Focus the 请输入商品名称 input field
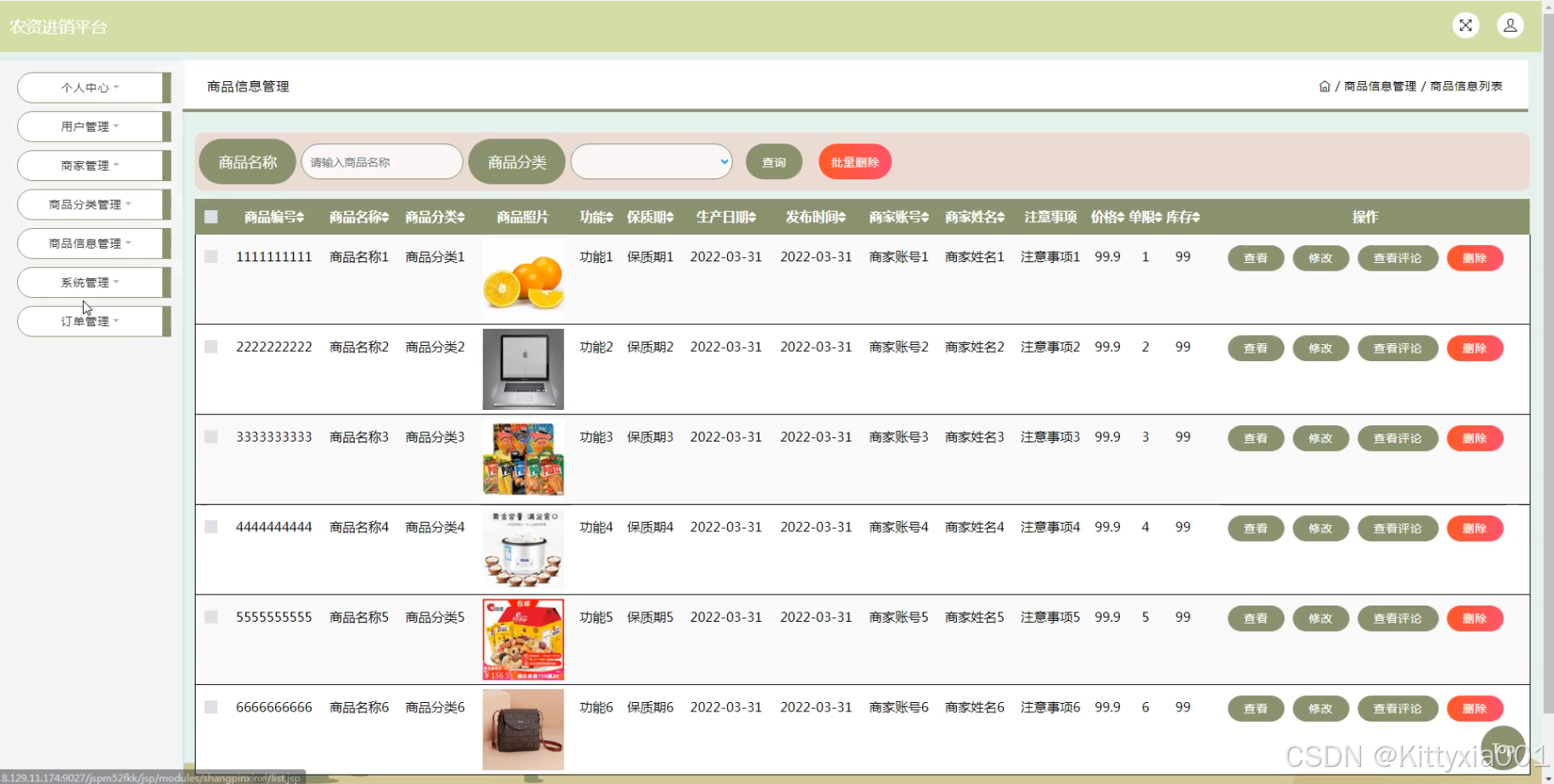 (x=382, y=162)
